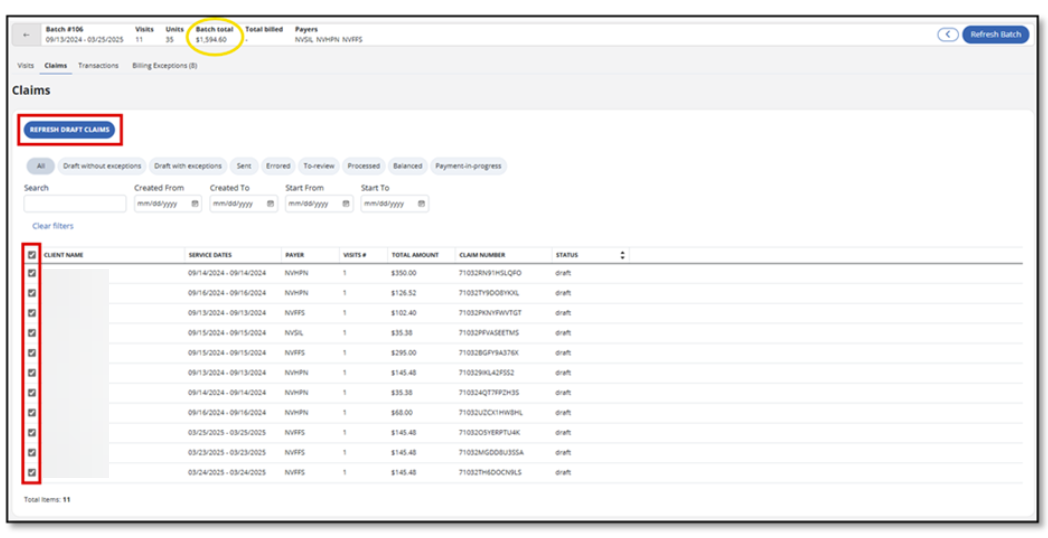Screen dimensions: 1048x538
Task: Select the Payment-in-progress filter chip
Action: coord(468,166)
